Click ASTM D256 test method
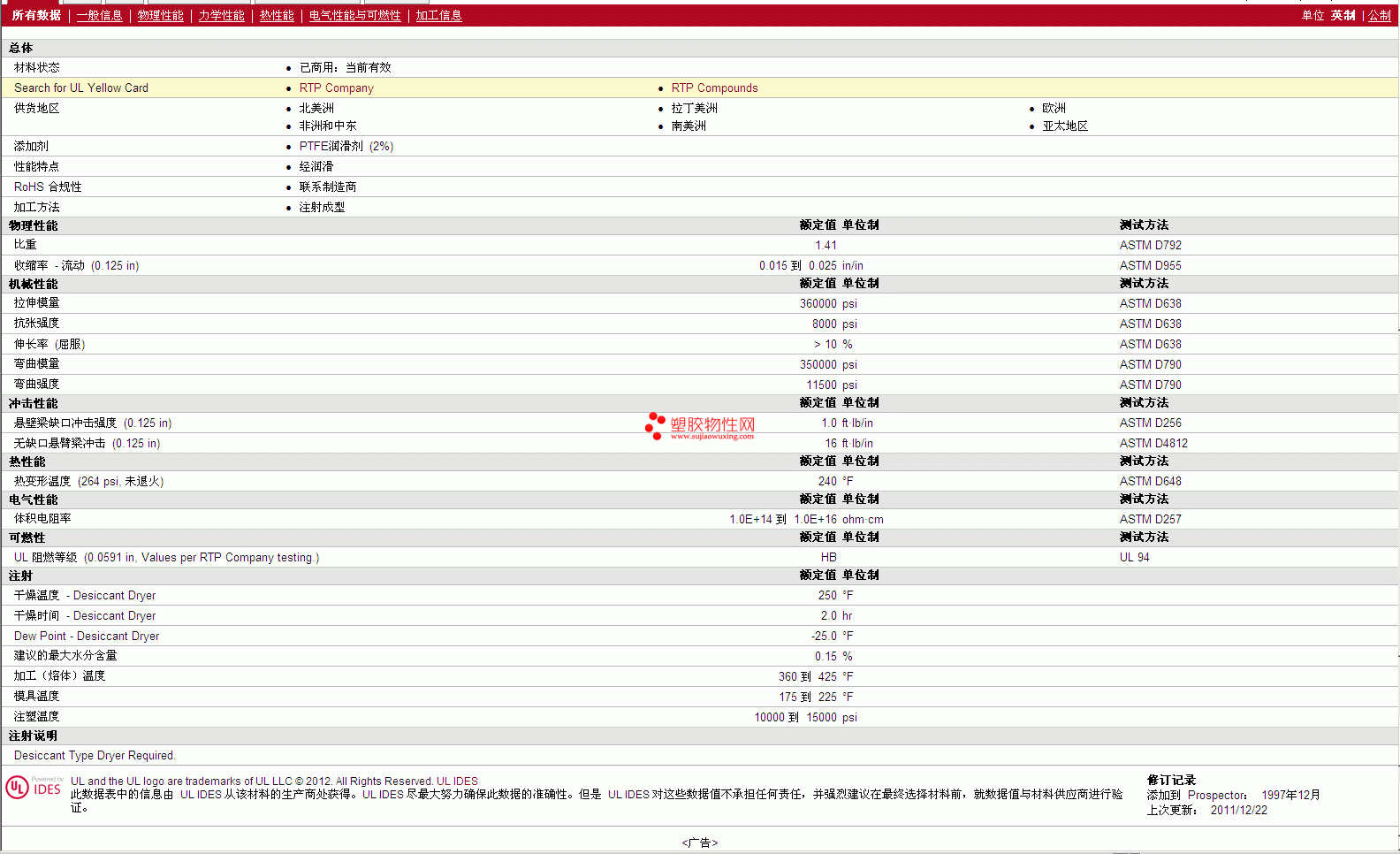Screen dimensions: 1400x854 point(1151,423)
